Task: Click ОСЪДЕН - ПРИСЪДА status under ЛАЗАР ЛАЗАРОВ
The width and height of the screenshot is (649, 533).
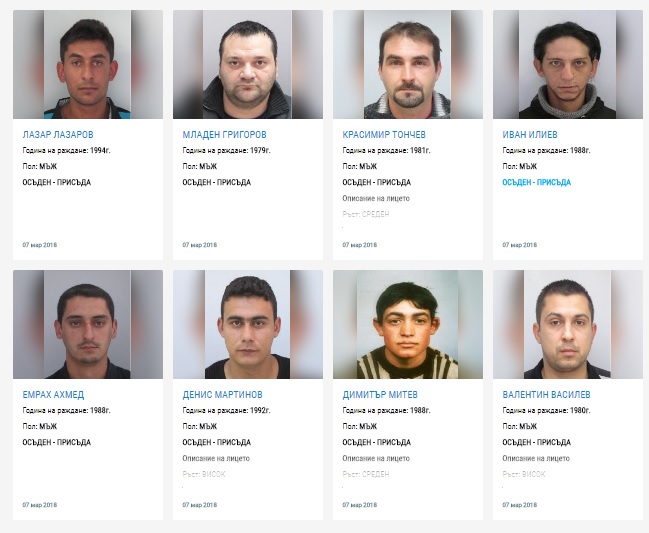Action: 57,182
